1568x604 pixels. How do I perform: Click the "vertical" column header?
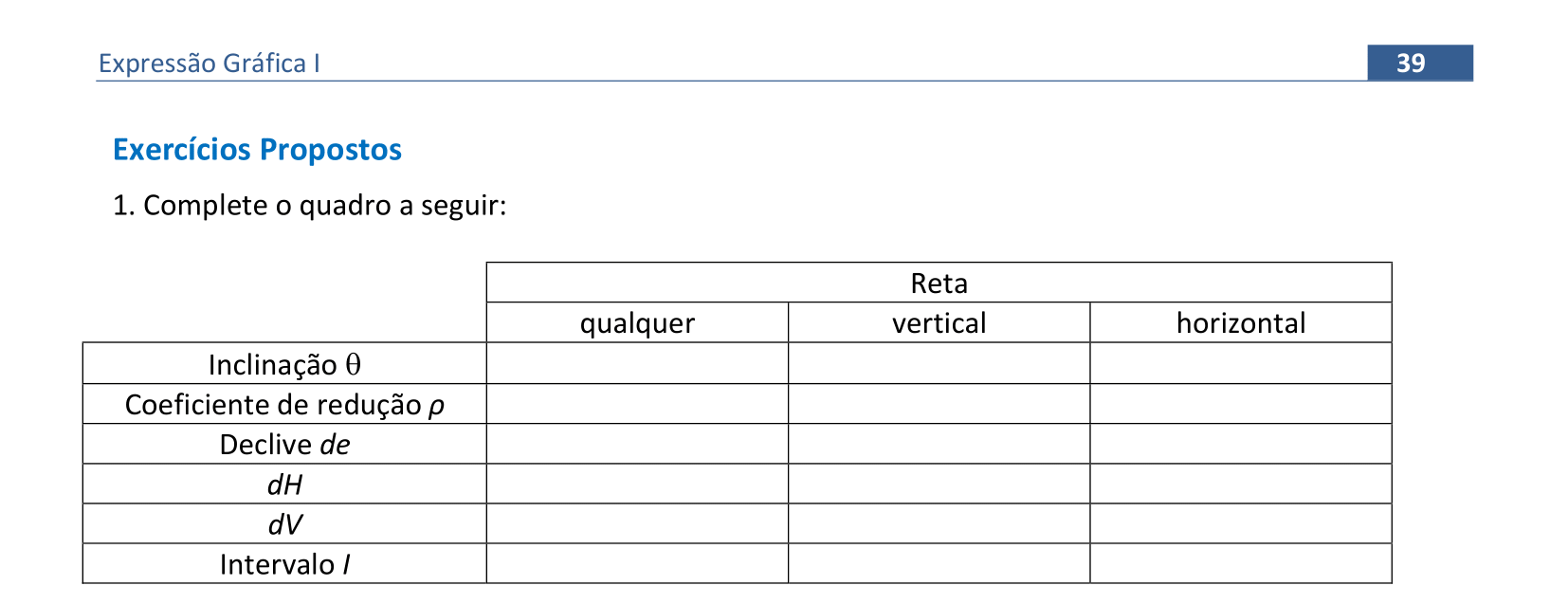[939, 323]
